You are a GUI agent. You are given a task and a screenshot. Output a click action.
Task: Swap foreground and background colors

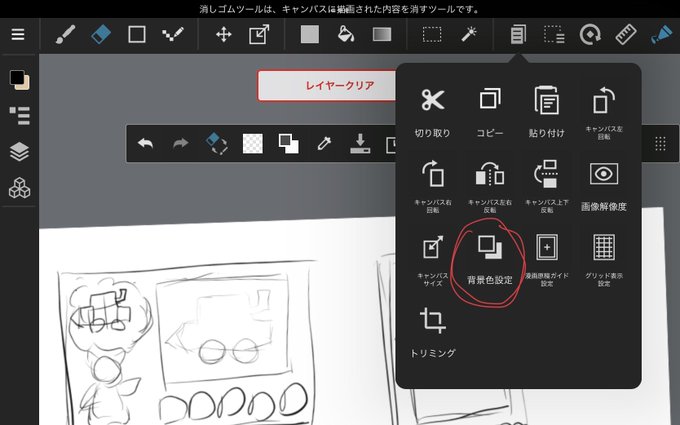click(x=288, y=144)
